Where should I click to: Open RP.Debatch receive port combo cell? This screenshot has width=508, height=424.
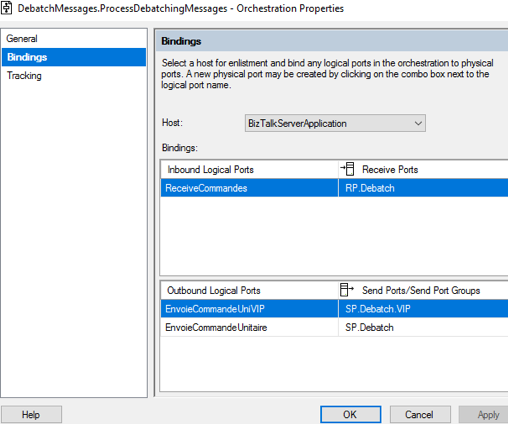[423, 188]
